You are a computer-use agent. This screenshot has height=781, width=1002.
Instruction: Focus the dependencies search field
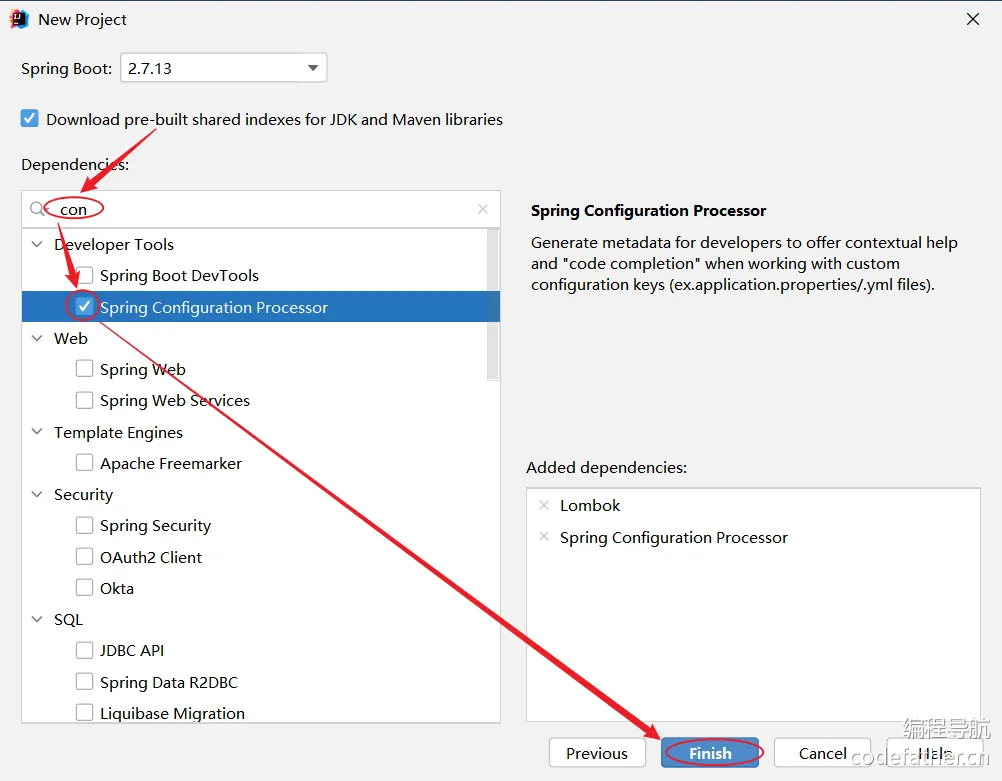click(x=261, y=209)
